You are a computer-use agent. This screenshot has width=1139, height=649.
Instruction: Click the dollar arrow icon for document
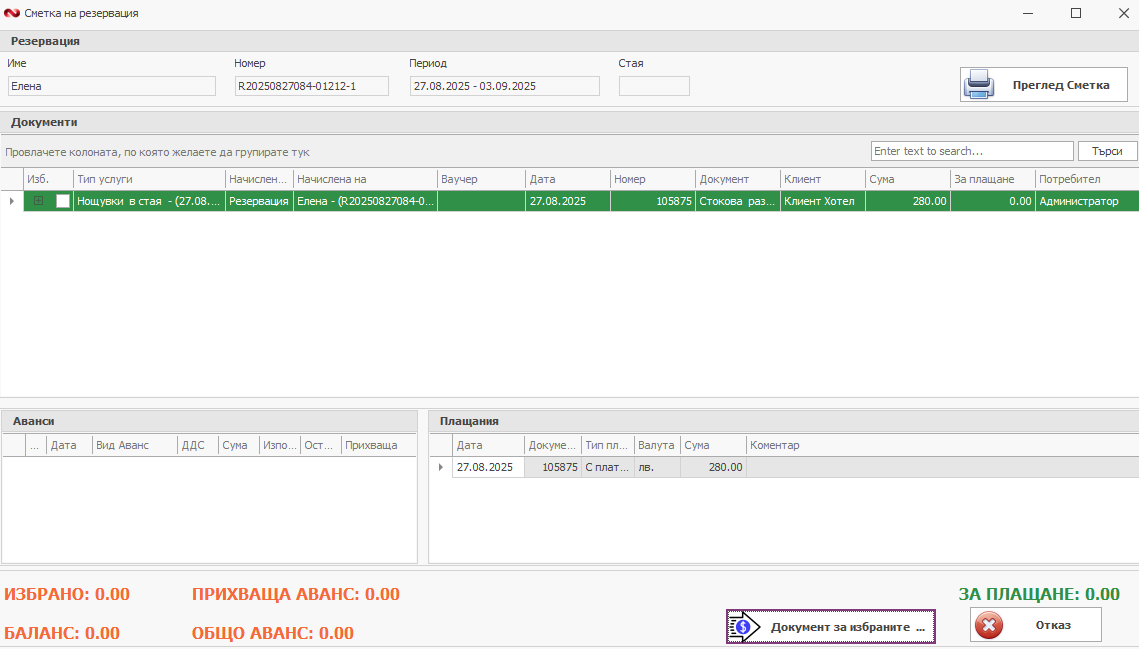[741, 627]
